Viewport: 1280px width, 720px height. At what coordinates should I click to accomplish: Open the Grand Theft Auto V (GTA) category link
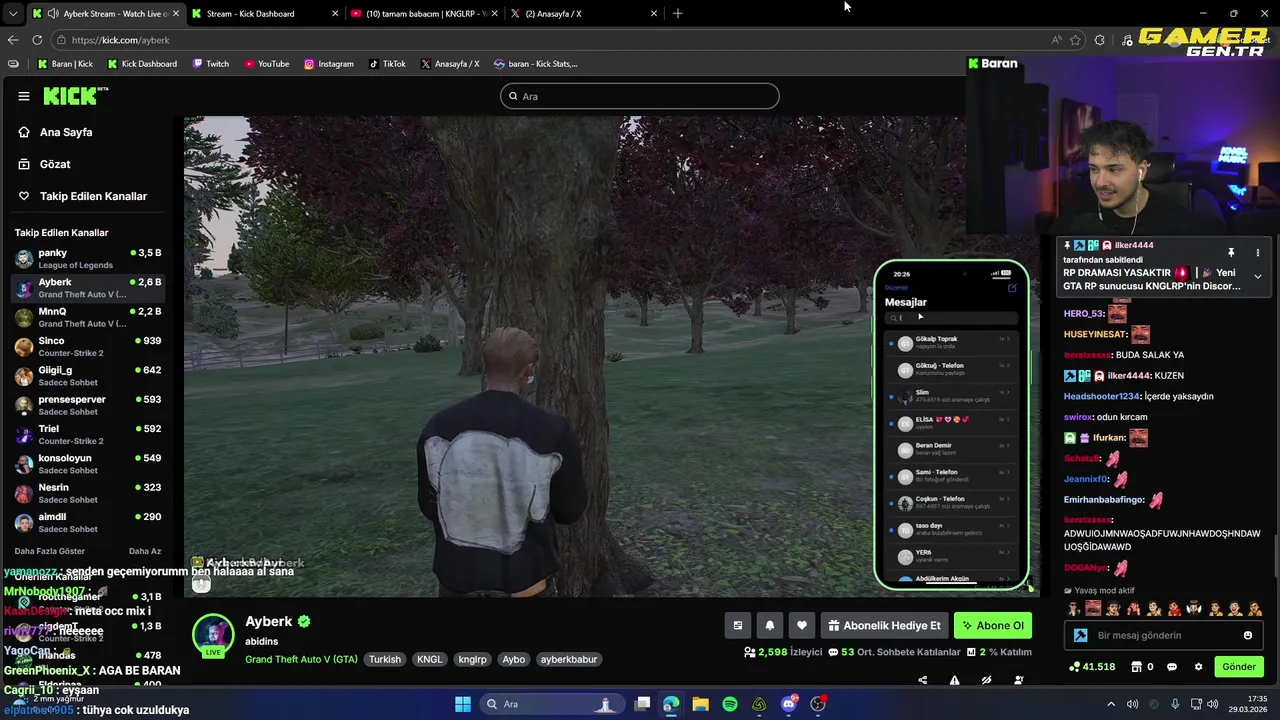[x=301, y=659]
